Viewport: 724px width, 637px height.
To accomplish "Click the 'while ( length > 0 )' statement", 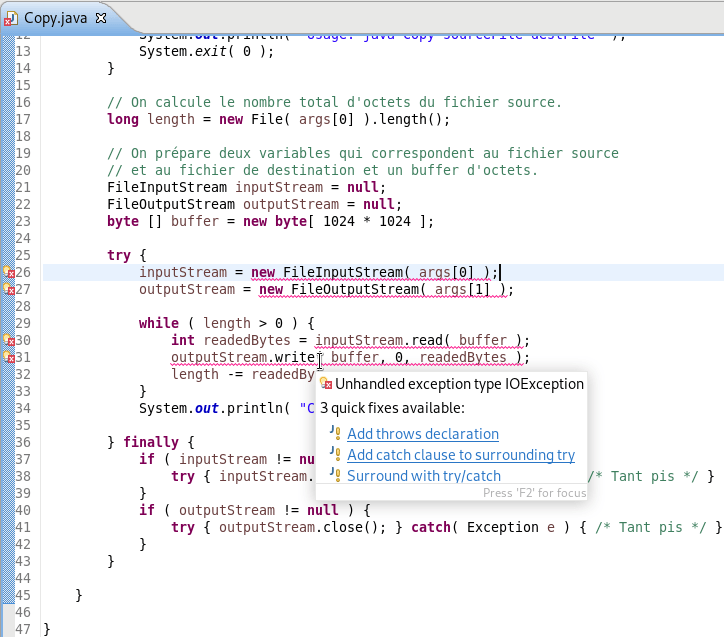I will coord(227,323).
